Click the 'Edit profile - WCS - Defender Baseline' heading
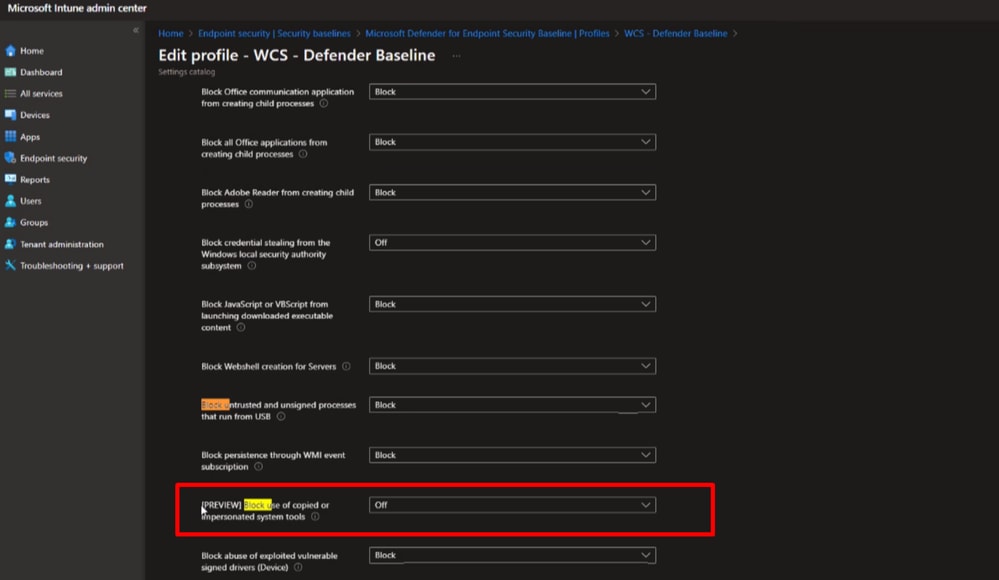This screenshot has width=999, height=580. coord(297,55)
